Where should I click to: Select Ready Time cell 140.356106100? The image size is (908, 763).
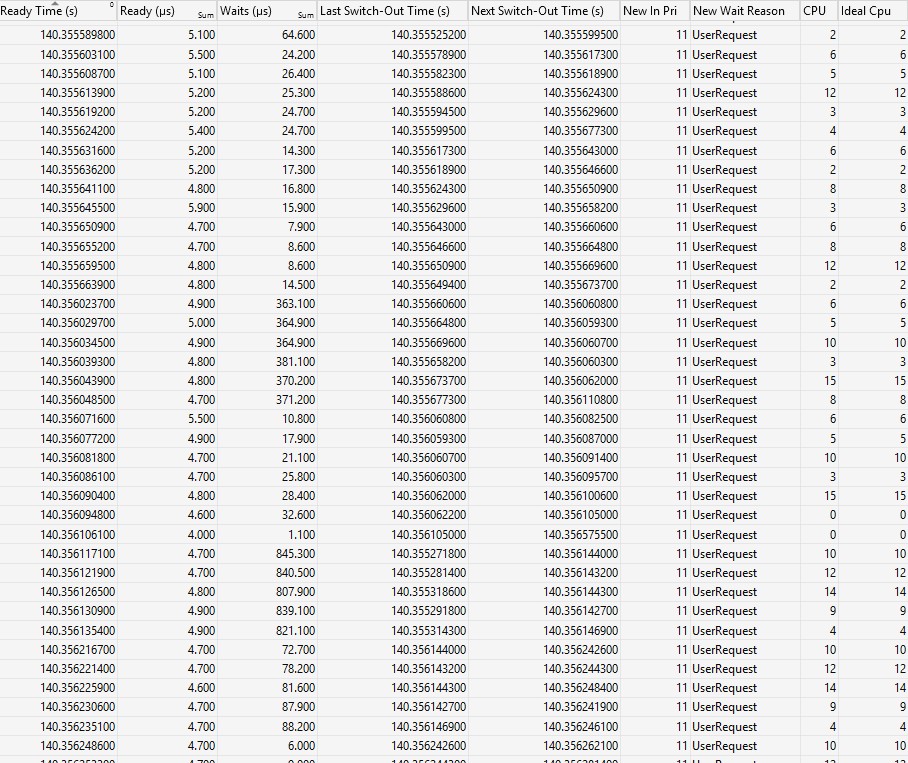coord(78,535)
